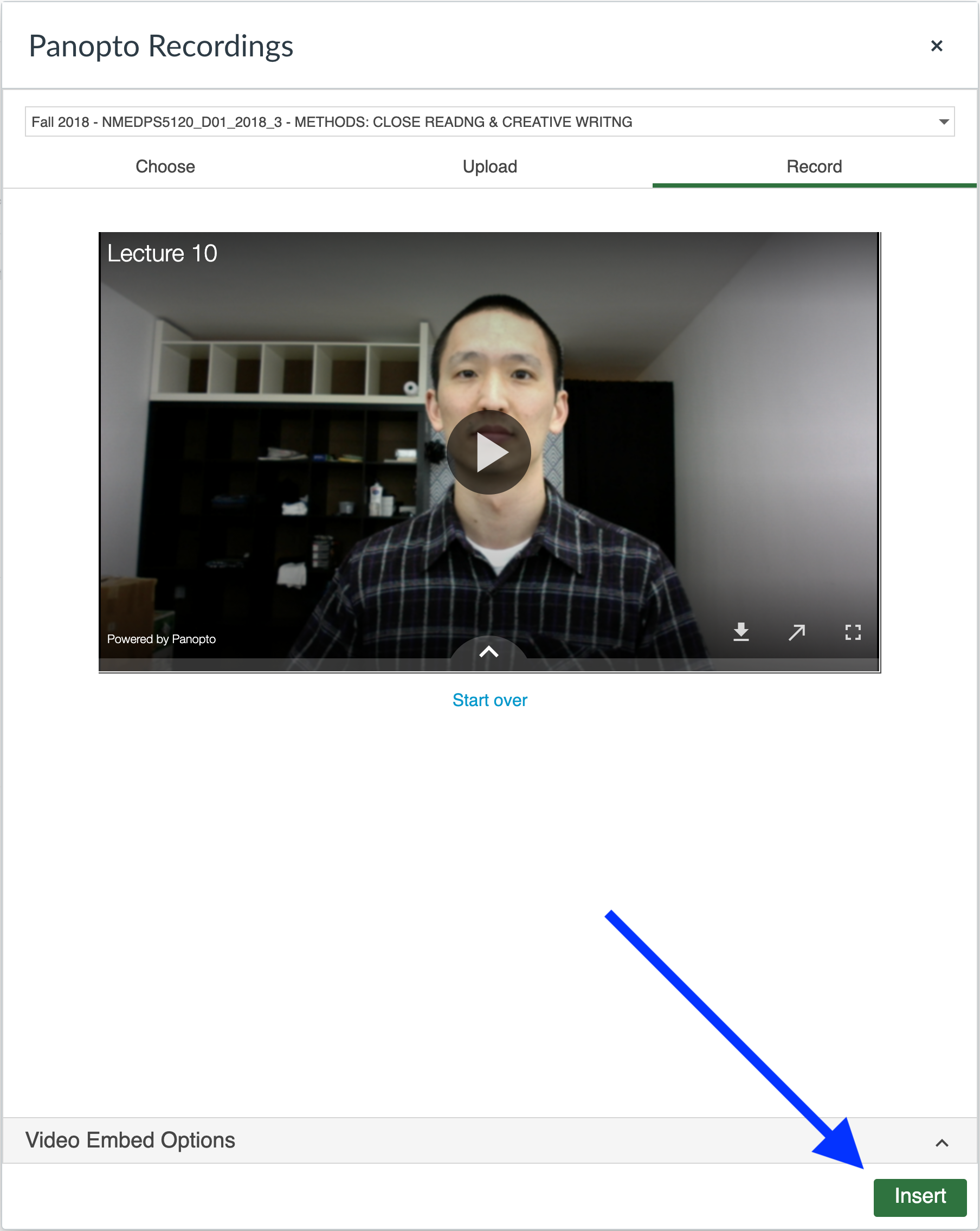980x1231 pixels.
Task: Click the green Insert button
Action: coord(920,1197)
